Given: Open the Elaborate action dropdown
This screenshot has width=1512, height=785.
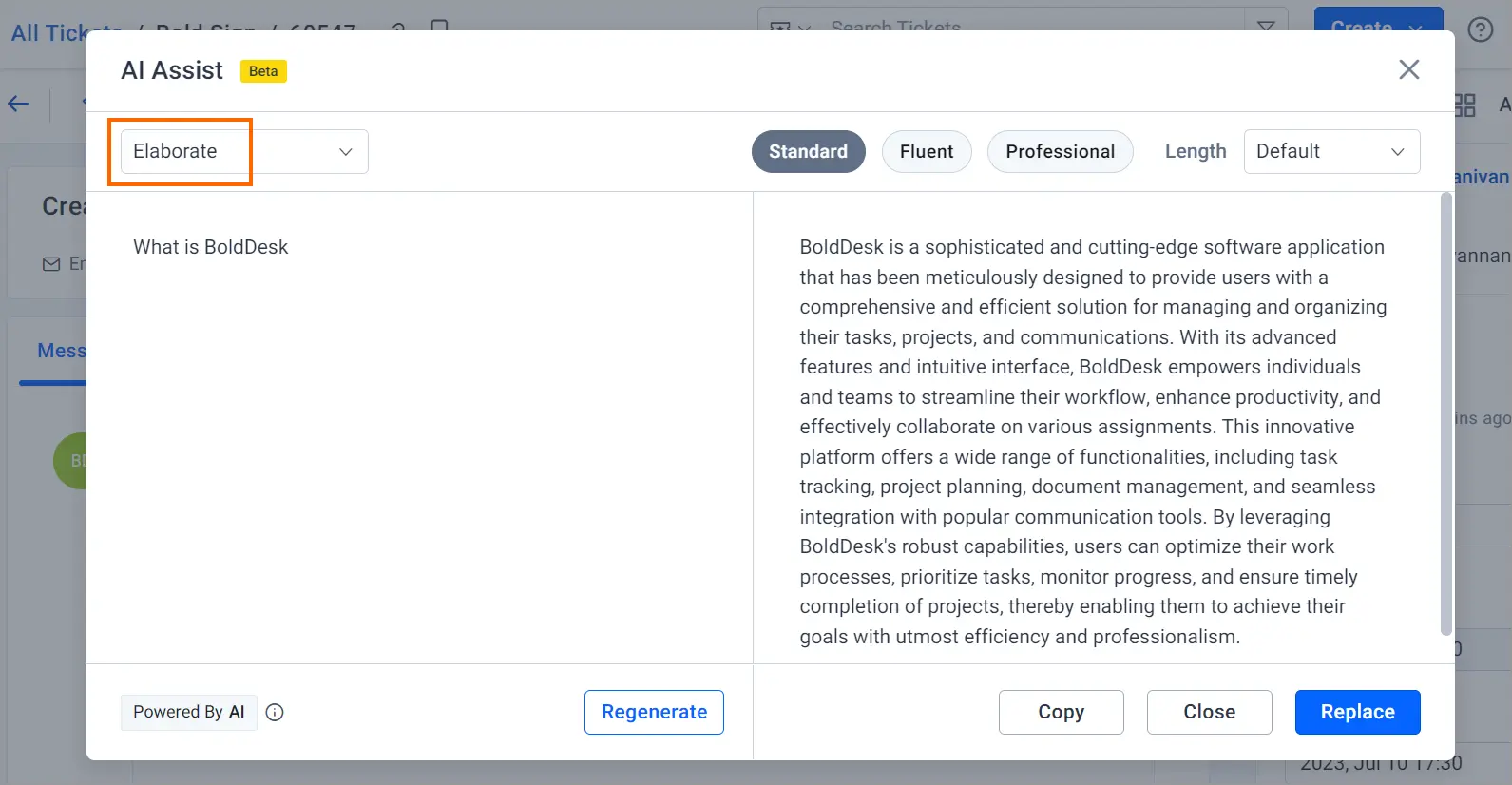Looking at the screenshot, I should (244, 151).
